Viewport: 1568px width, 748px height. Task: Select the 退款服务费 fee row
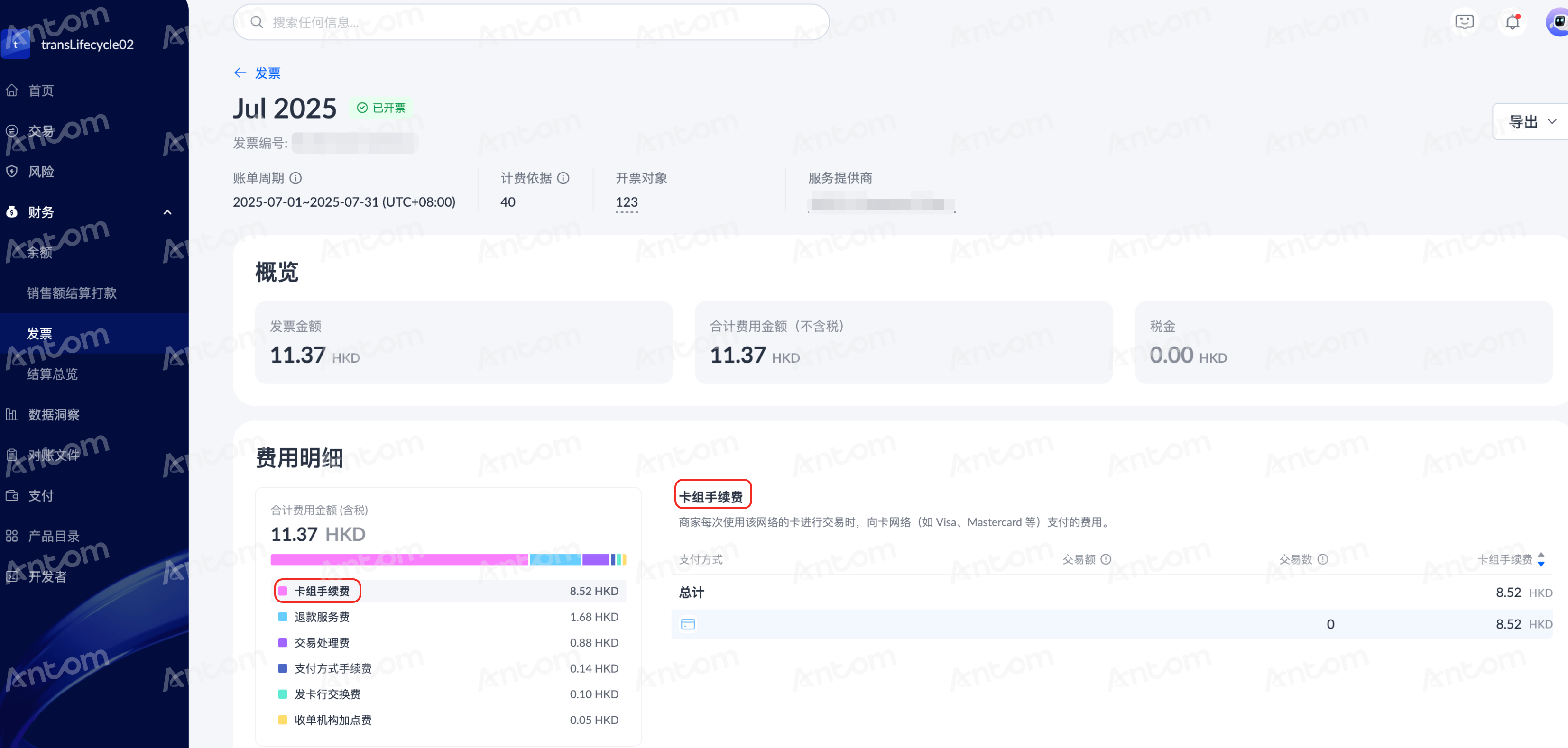pos(448,617)
